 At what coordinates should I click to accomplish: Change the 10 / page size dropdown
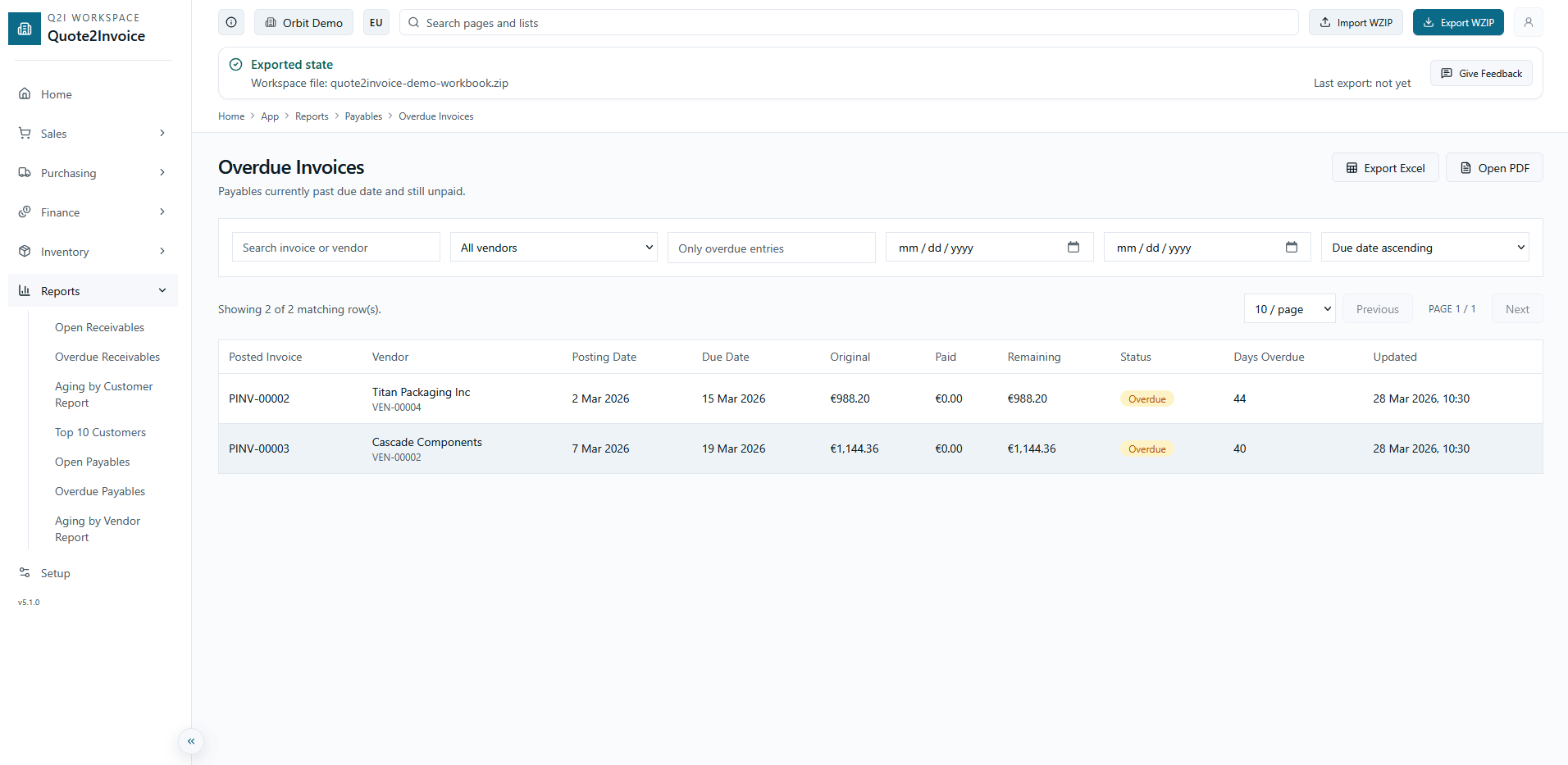click(1289, 309)
